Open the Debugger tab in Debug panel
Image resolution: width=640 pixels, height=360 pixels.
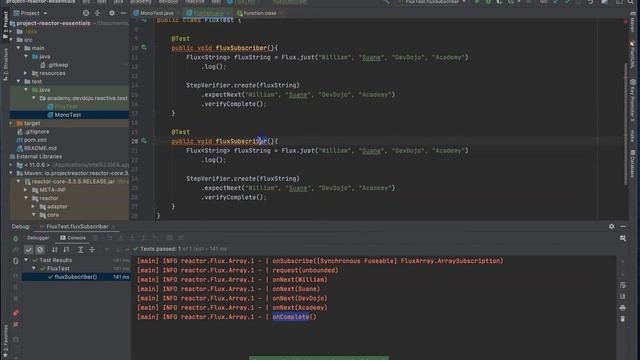(x=38, y=238)
